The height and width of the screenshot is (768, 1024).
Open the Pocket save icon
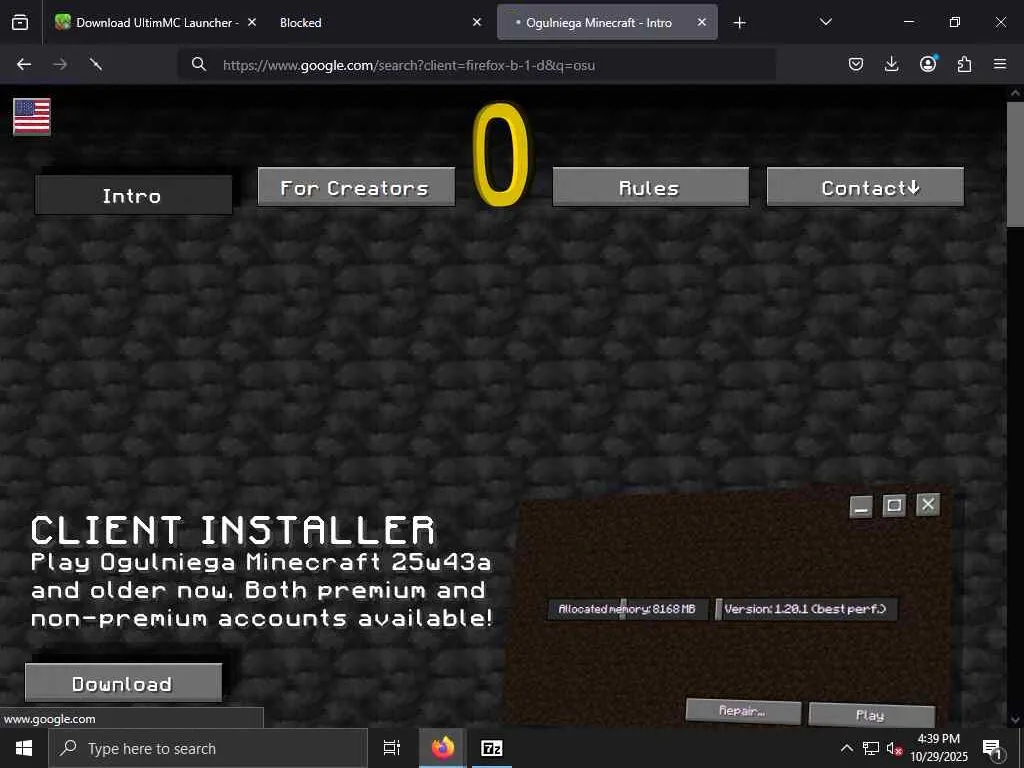click(856, 64)
